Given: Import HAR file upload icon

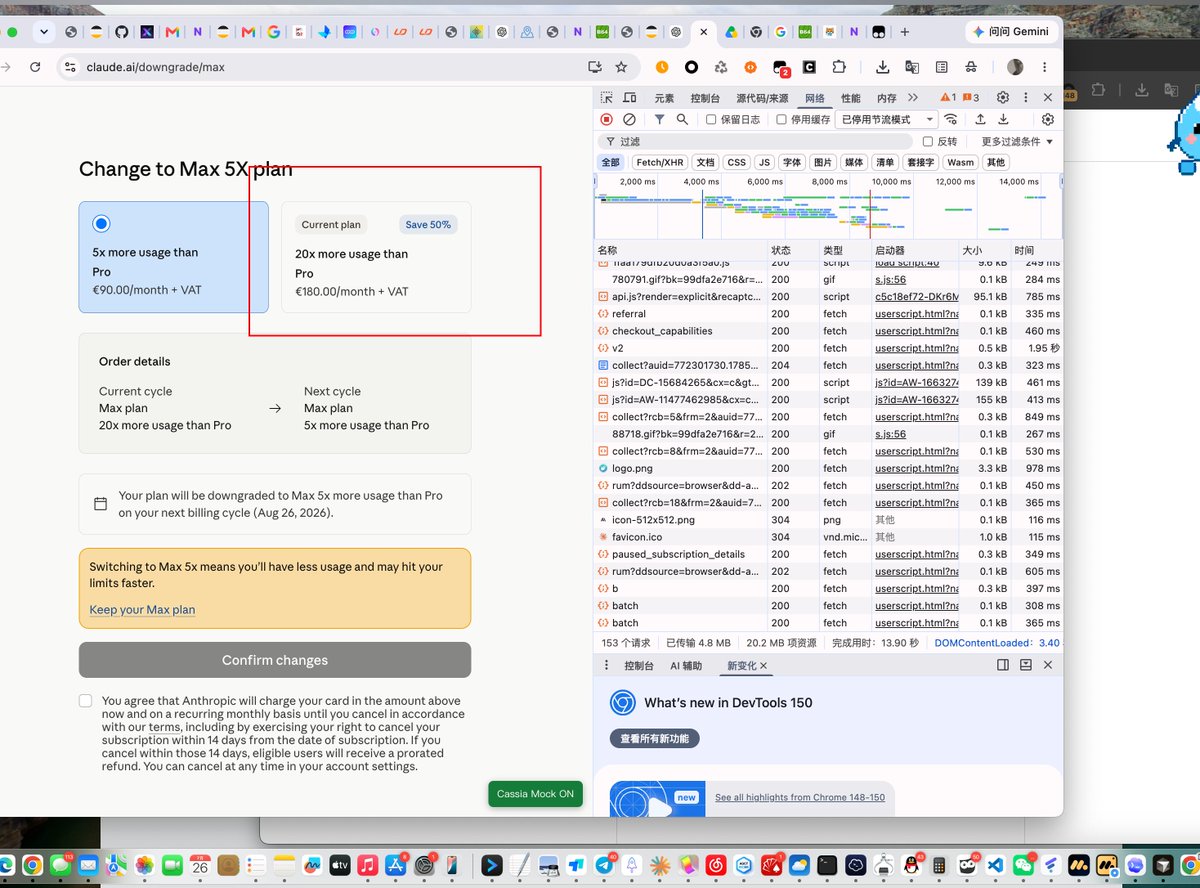Looking at the screenshot, I should (x=981, y=119).
